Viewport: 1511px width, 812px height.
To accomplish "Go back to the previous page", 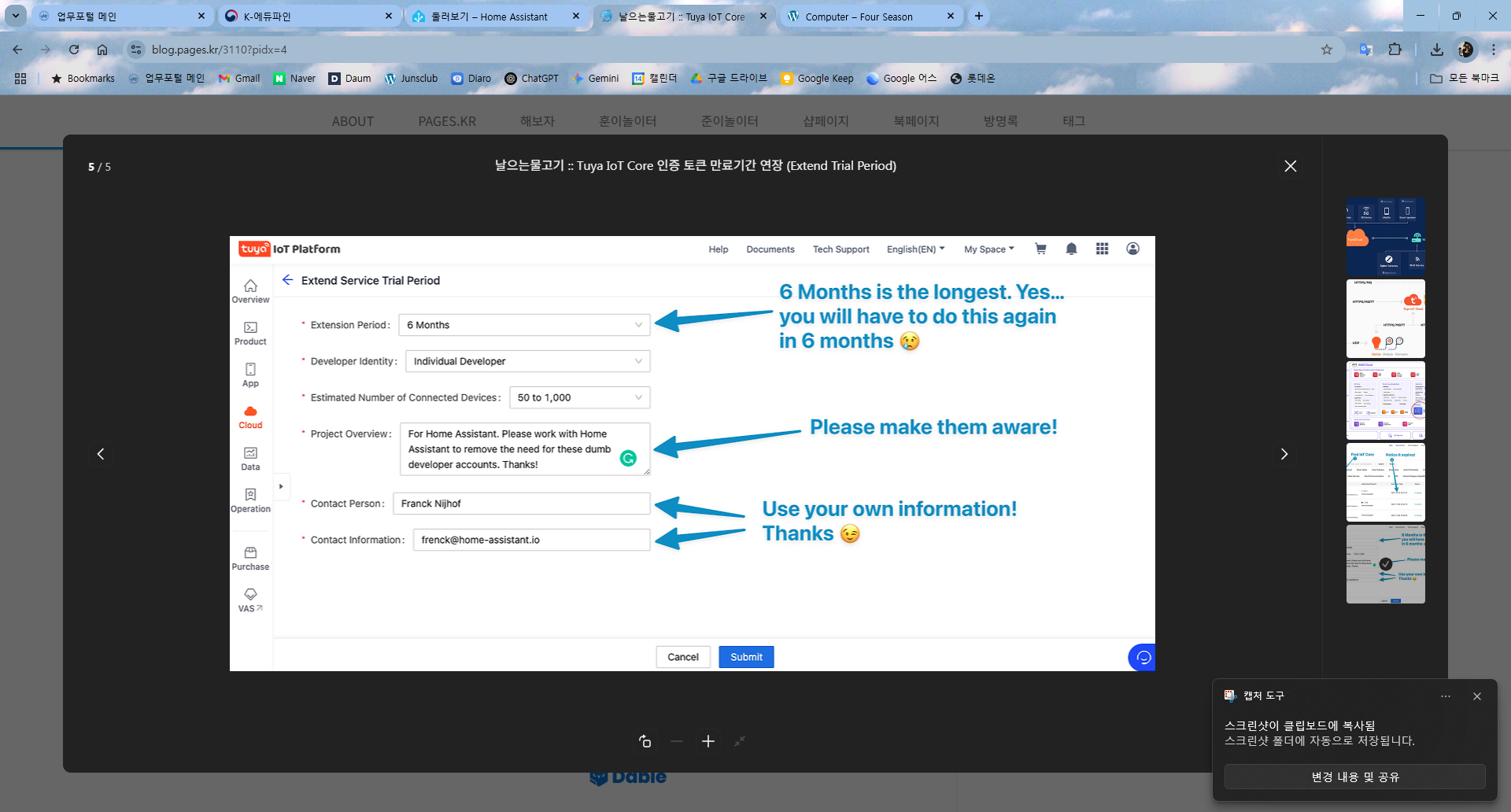I will pyautogui.click(x=17, y=50).
